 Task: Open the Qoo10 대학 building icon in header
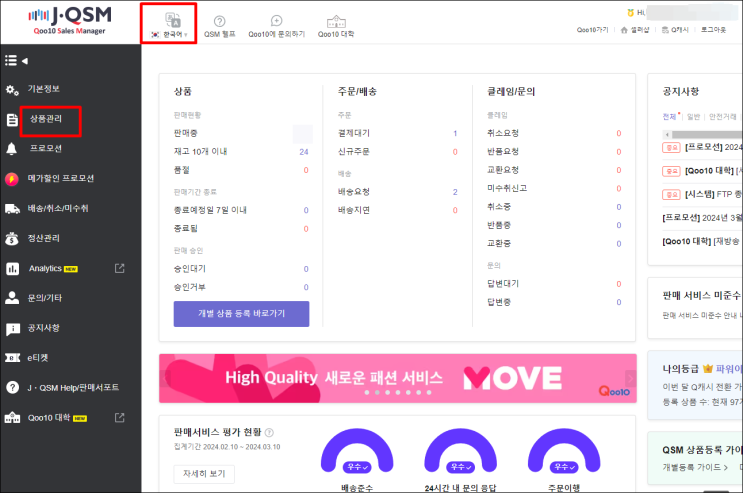(336, 21)
